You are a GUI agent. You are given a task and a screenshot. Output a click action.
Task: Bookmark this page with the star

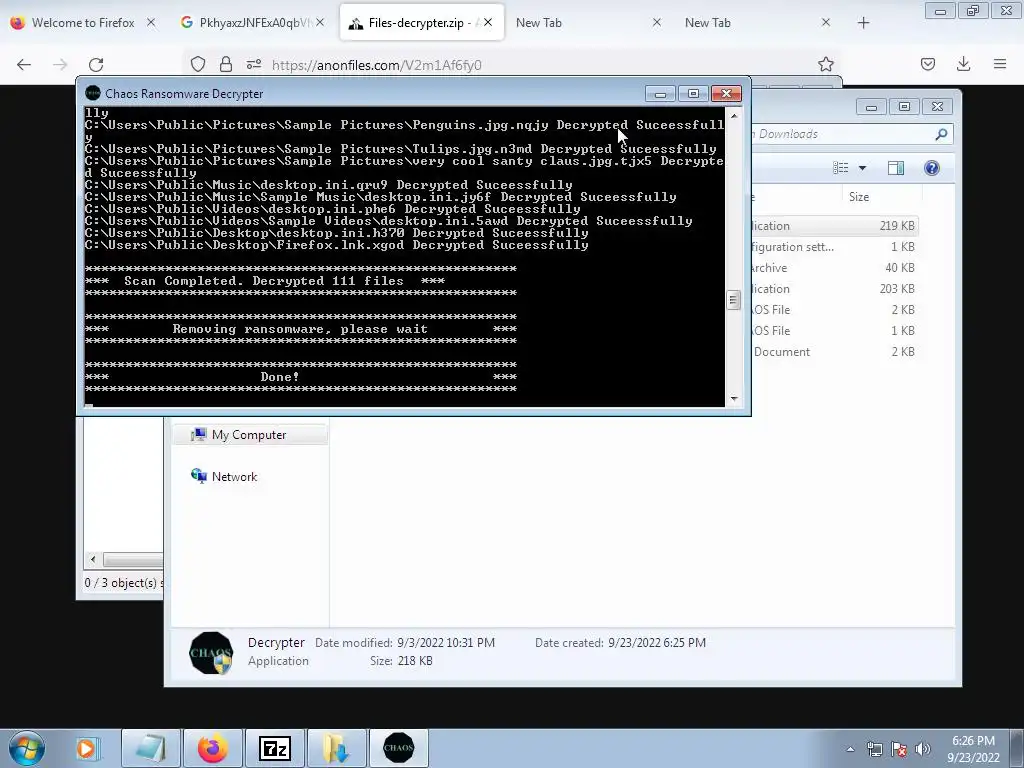[825, 64]
